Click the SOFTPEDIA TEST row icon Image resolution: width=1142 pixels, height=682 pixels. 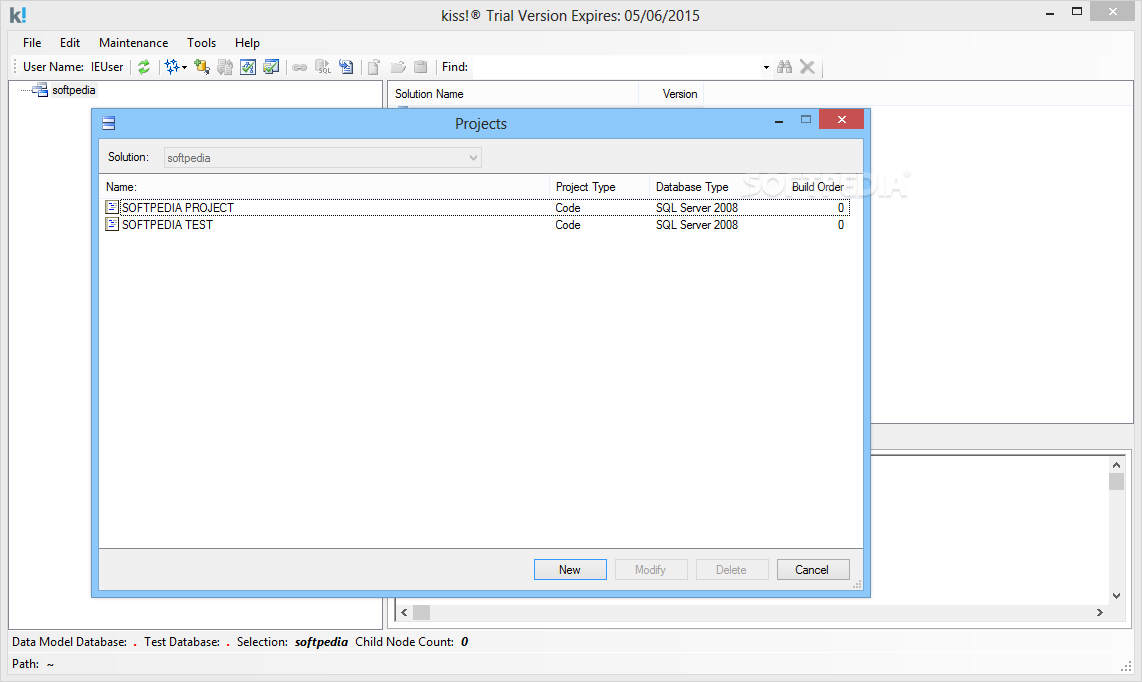pos(112,224)
